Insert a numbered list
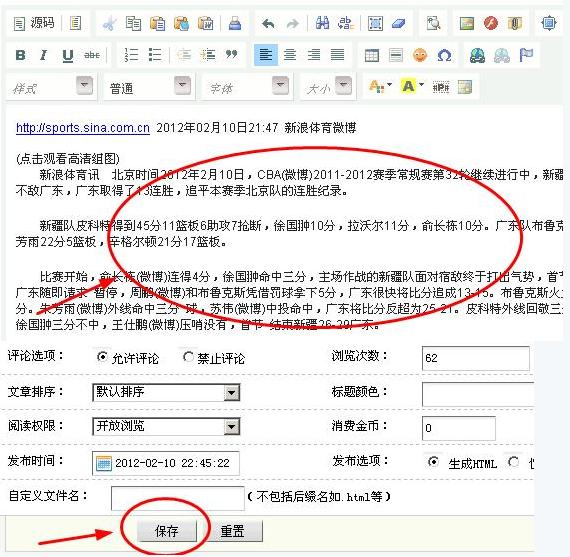This screenshot has height=557, width=570. [131, 55]
